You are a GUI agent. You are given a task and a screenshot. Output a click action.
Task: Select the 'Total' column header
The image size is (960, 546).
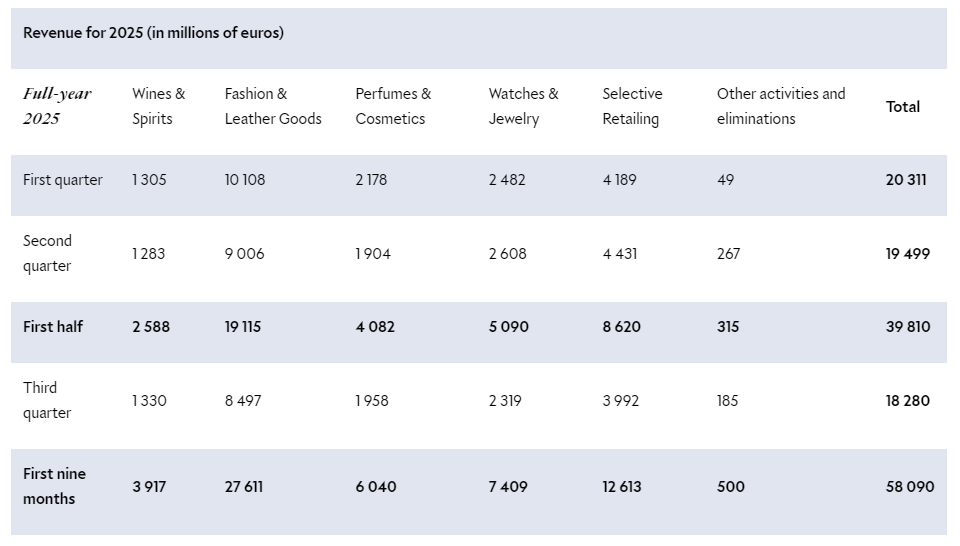[x=903, y=107]
